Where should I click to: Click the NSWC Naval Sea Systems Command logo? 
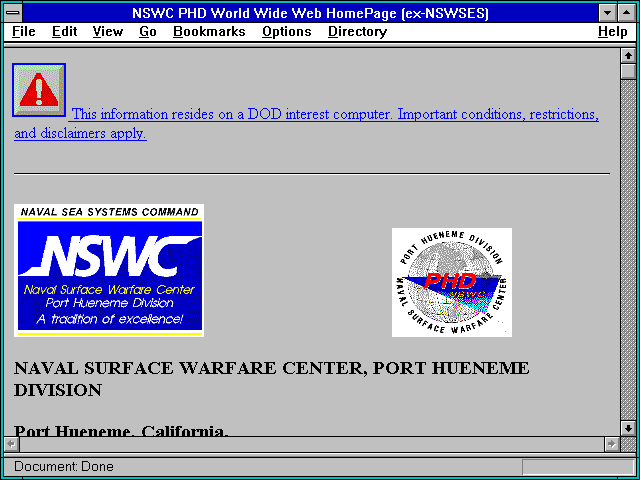pyautogui.click(x=109, y=271)
